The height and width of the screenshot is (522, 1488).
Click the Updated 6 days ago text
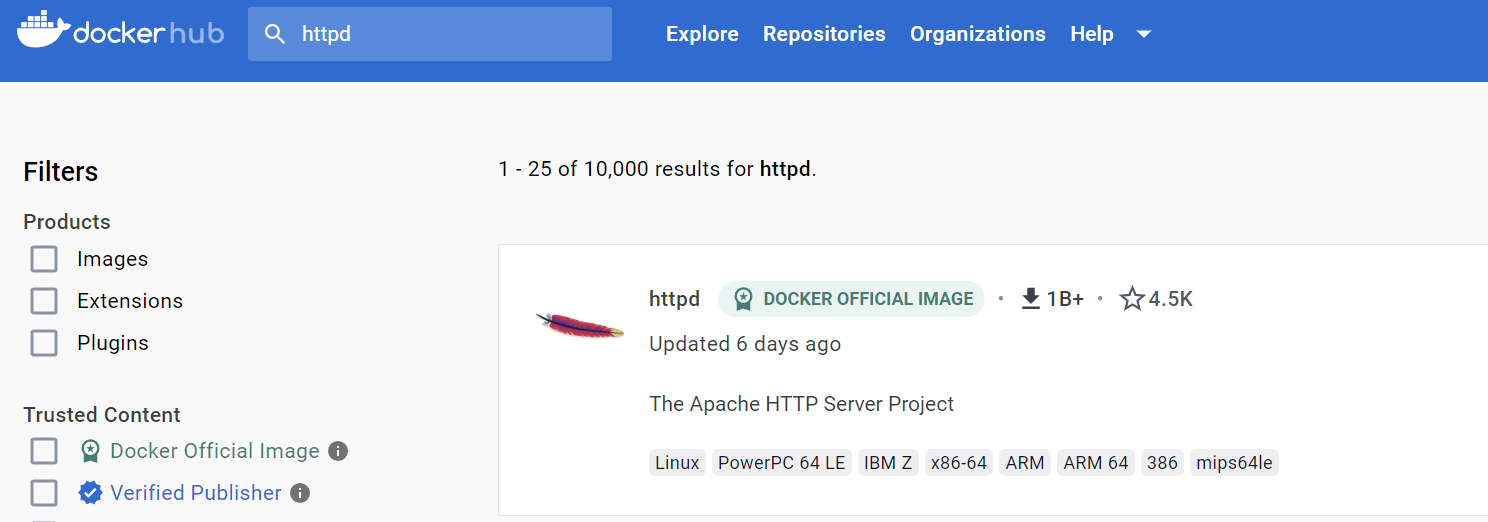(745, 344)
